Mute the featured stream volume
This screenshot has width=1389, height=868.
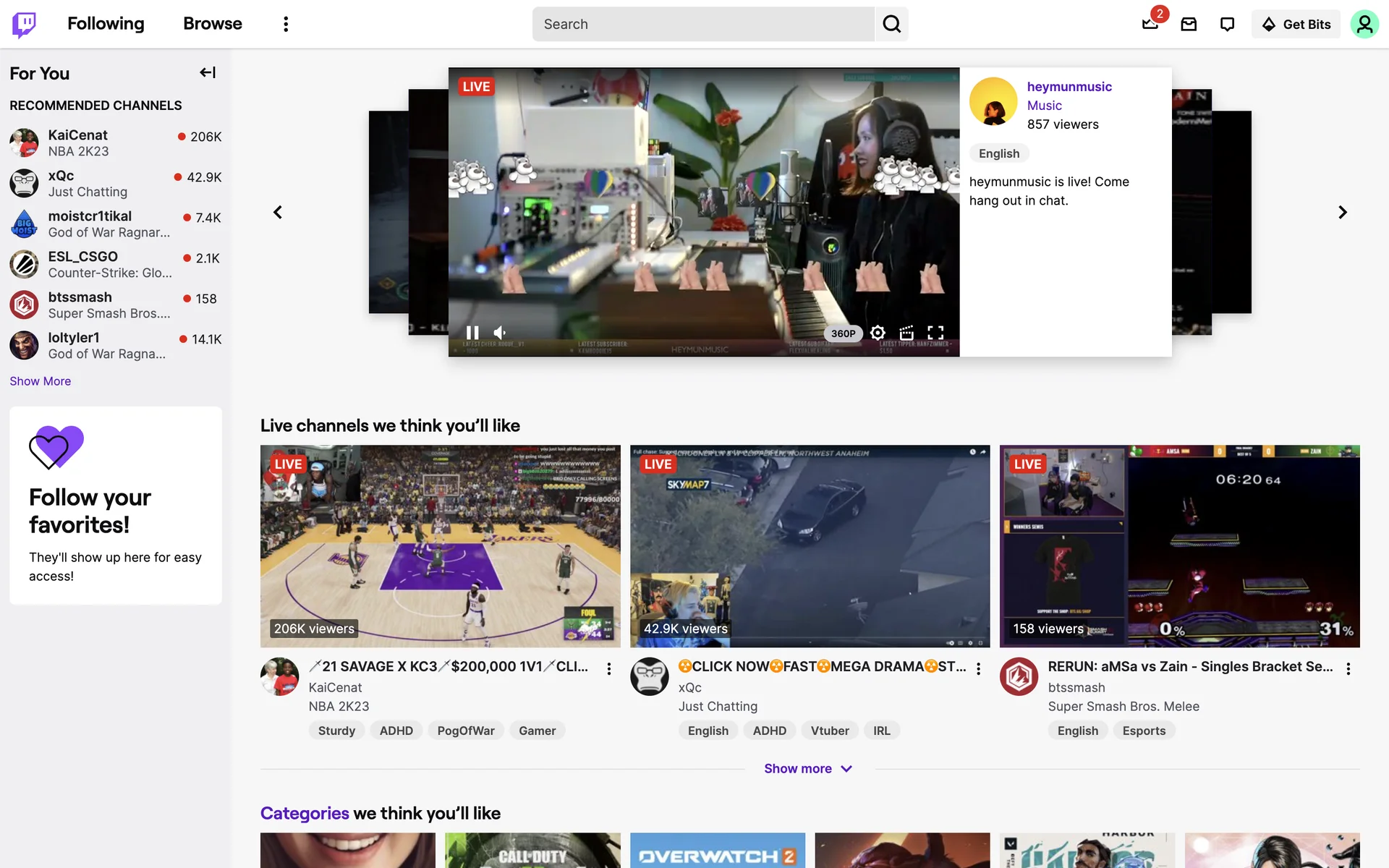click(x=500, y=333)
